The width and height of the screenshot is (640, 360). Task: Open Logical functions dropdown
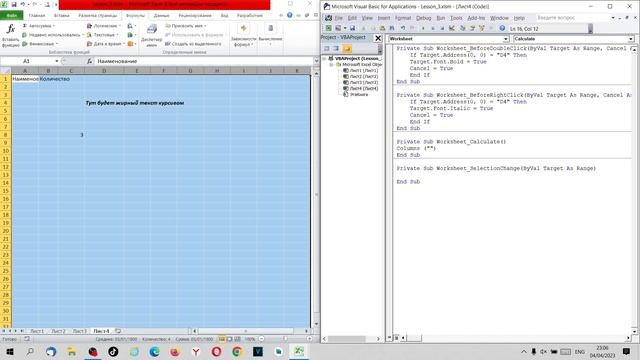104,26
